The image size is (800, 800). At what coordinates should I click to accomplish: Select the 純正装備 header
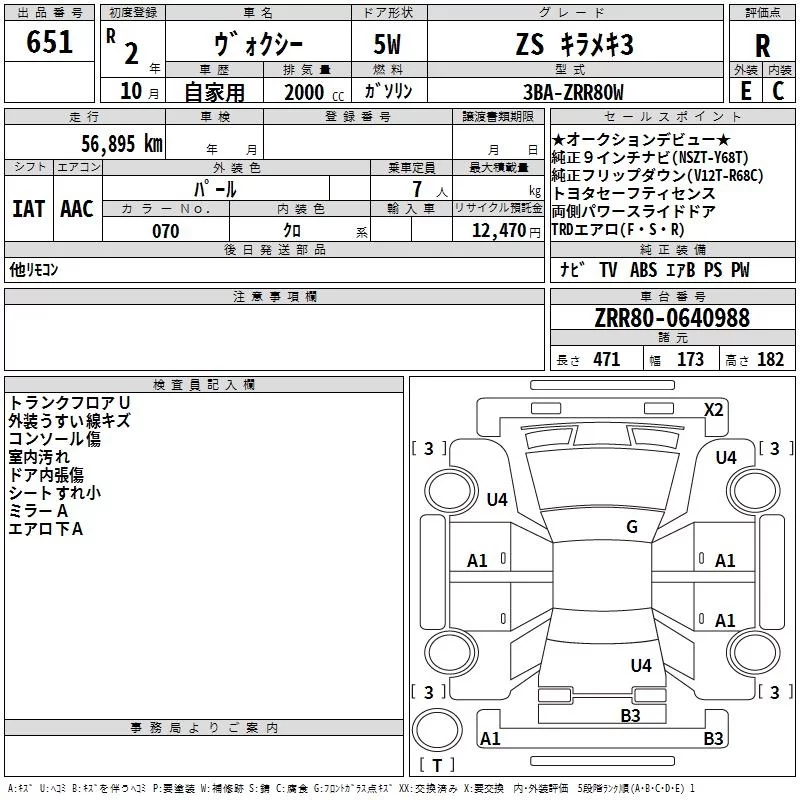pyautogui.click(x=672, y=249)
